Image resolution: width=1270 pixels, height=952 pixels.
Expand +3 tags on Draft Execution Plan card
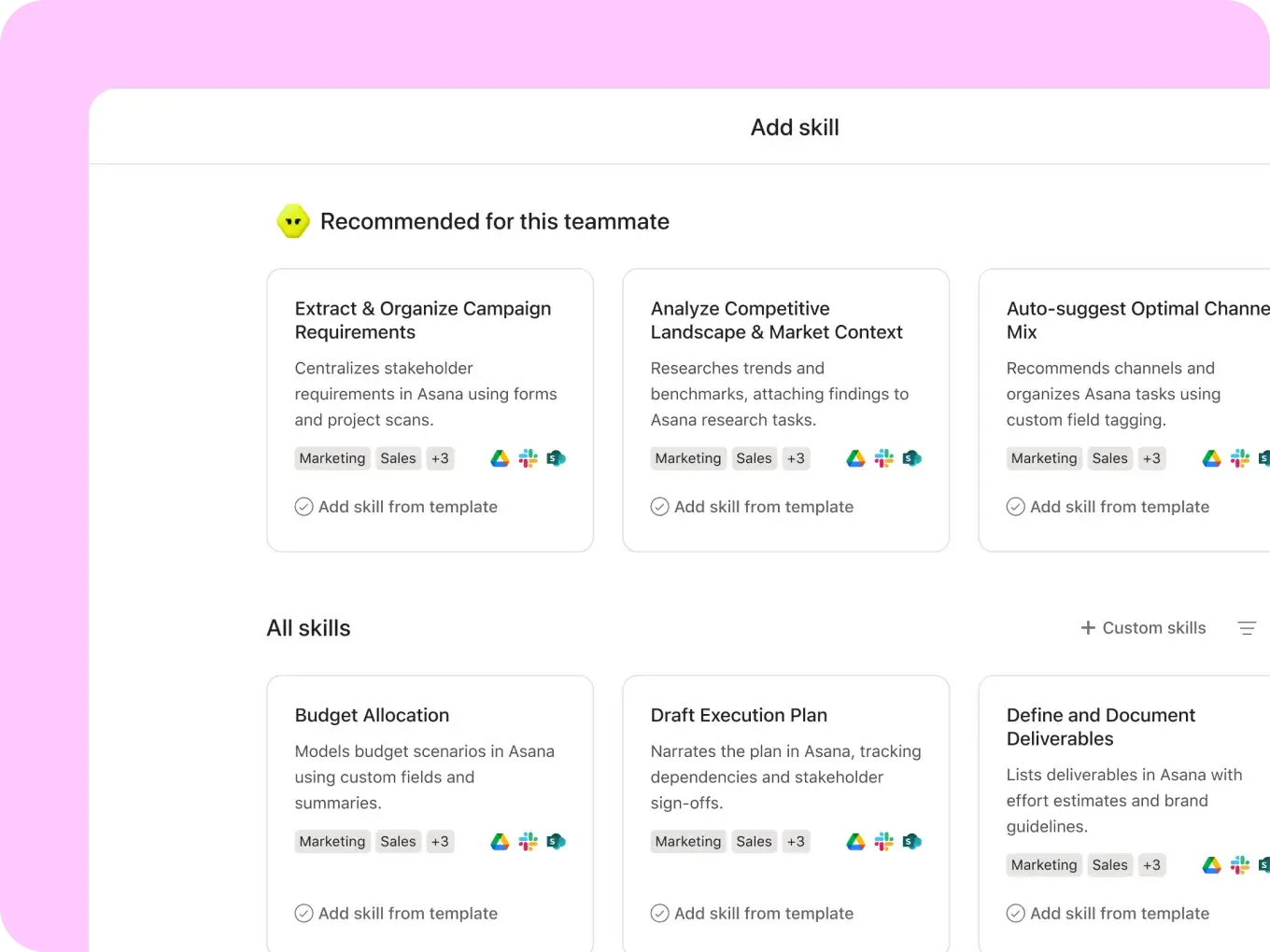(796, 842)
